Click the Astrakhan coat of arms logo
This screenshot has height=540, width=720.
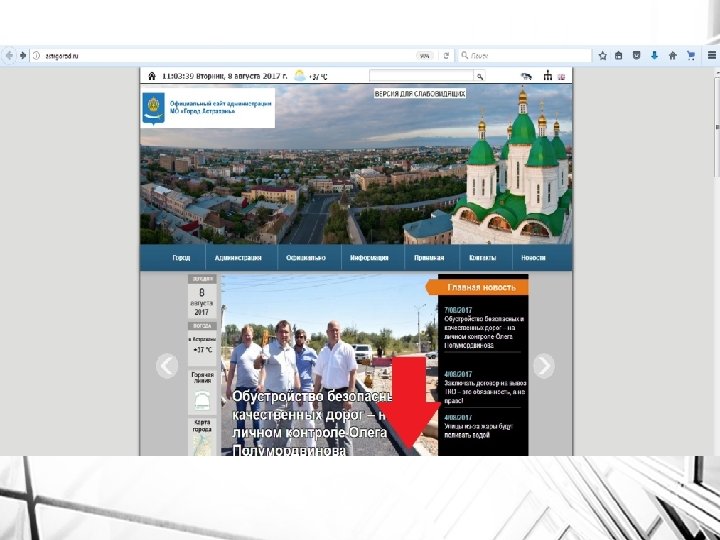[153, 108]
